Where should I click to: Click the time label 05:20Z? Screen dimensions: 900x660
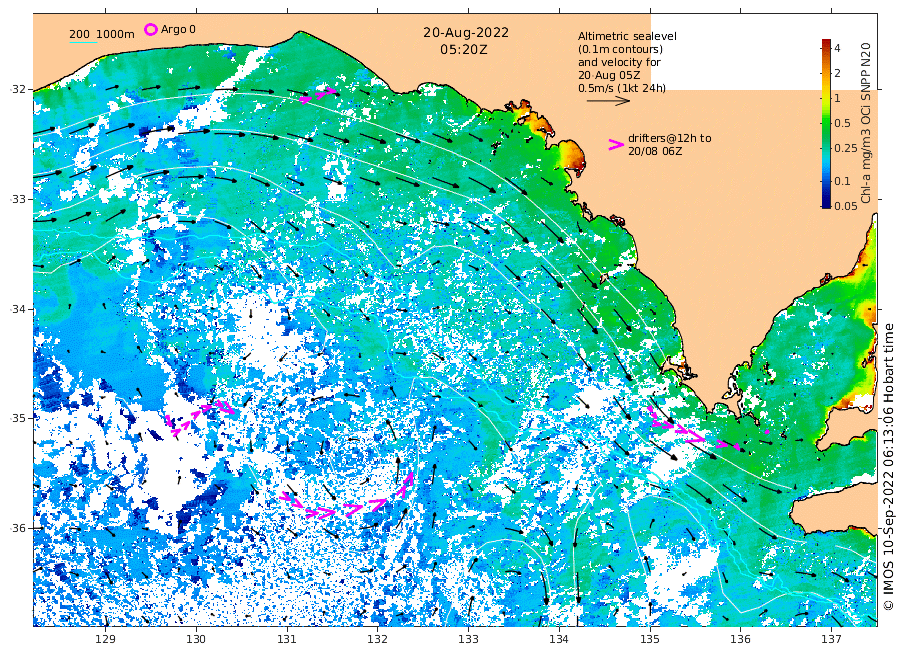coord(464,50)
